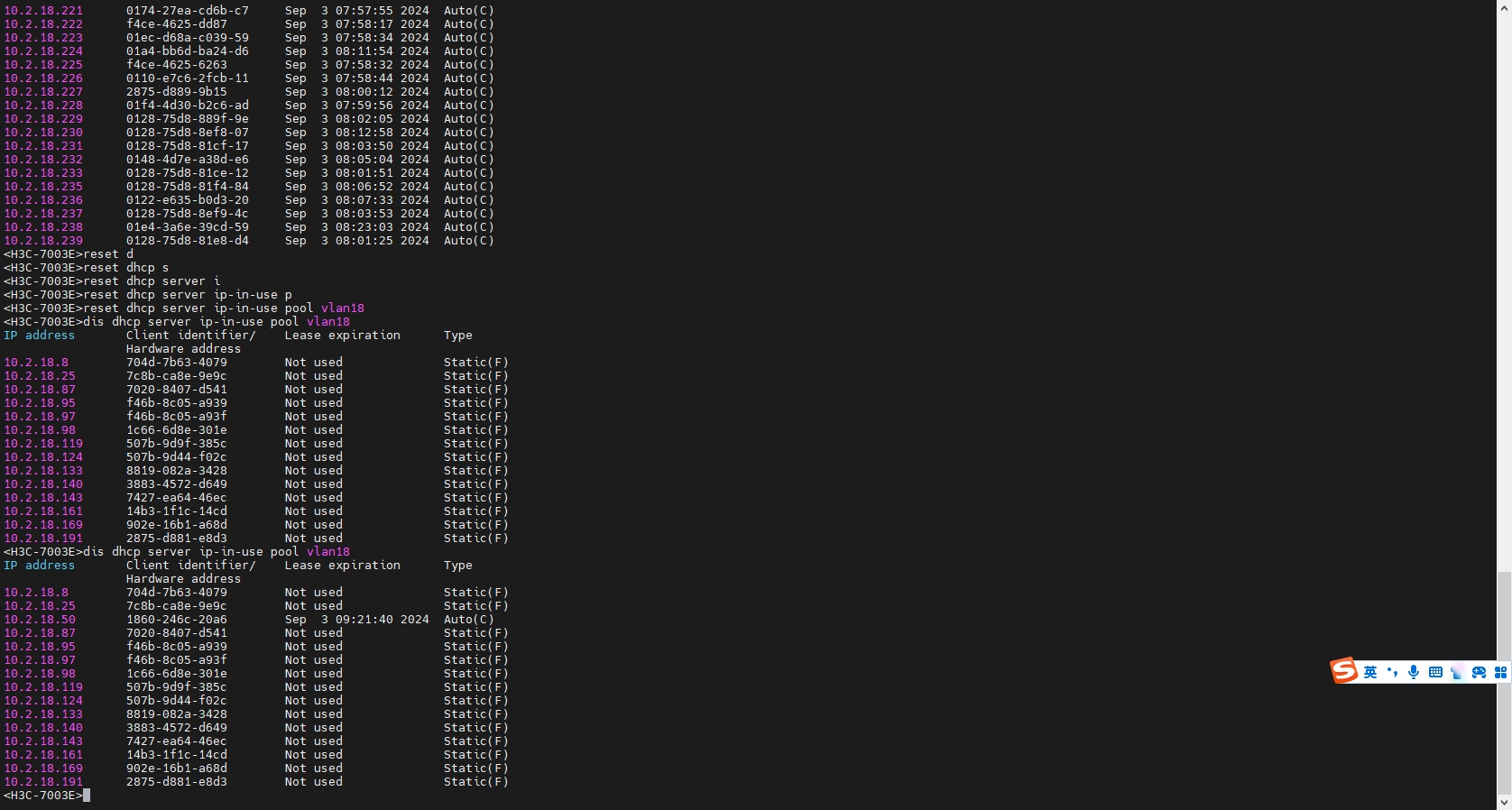Click the cursor at the last <H3C-7003E> prompt
The image size is (1512, 810).
(87, 796)
